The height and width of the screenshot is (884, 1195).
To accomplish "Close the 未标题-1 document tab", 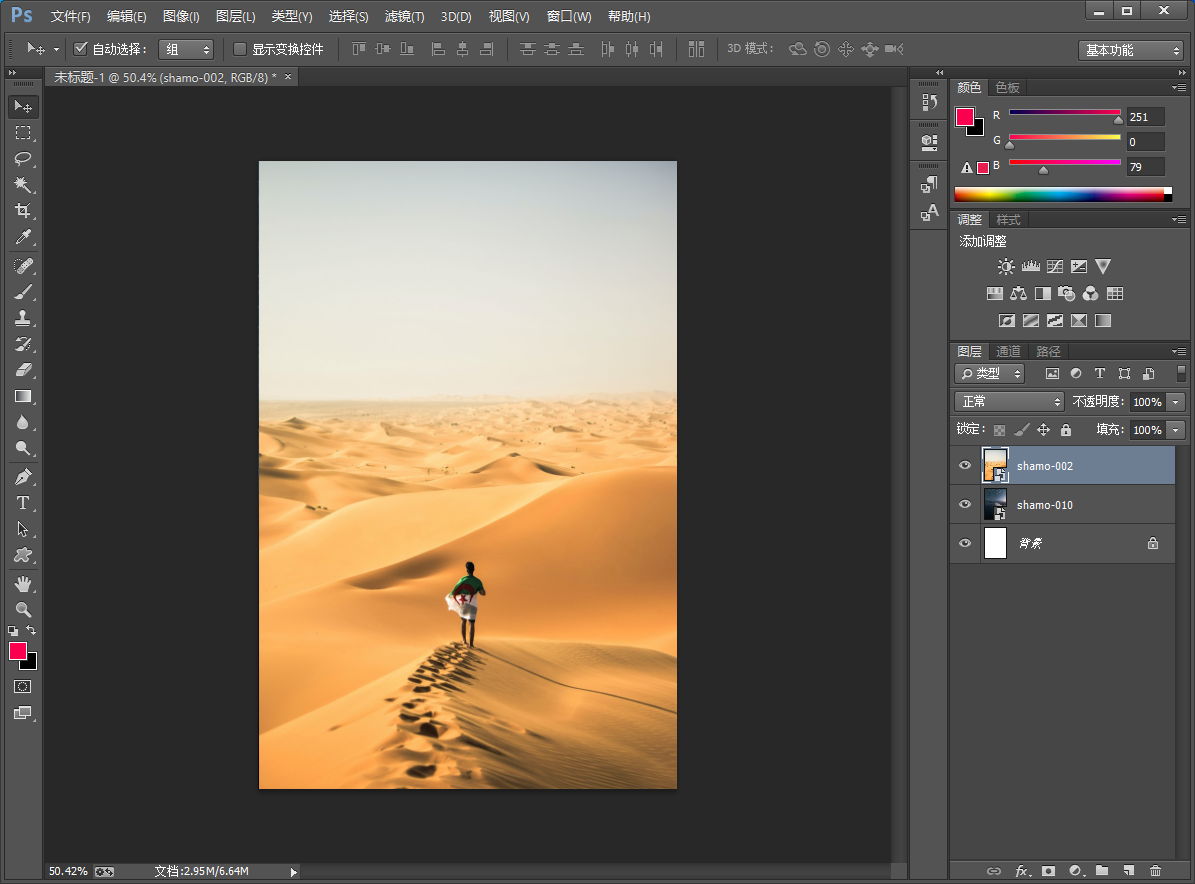I will coord(288,77).
